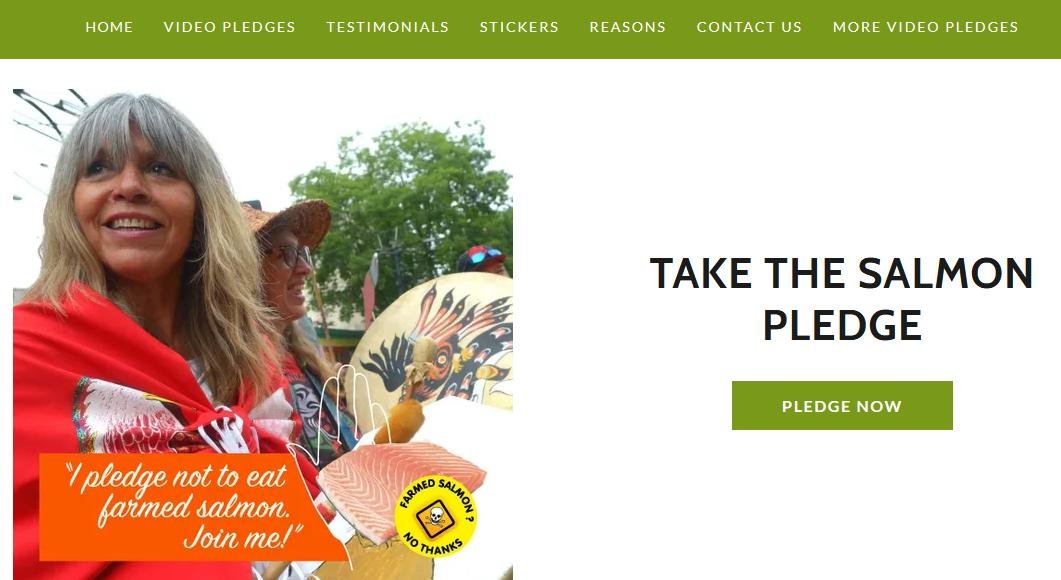
Task: Open the Reasons menu link
Action: point(627,27)
